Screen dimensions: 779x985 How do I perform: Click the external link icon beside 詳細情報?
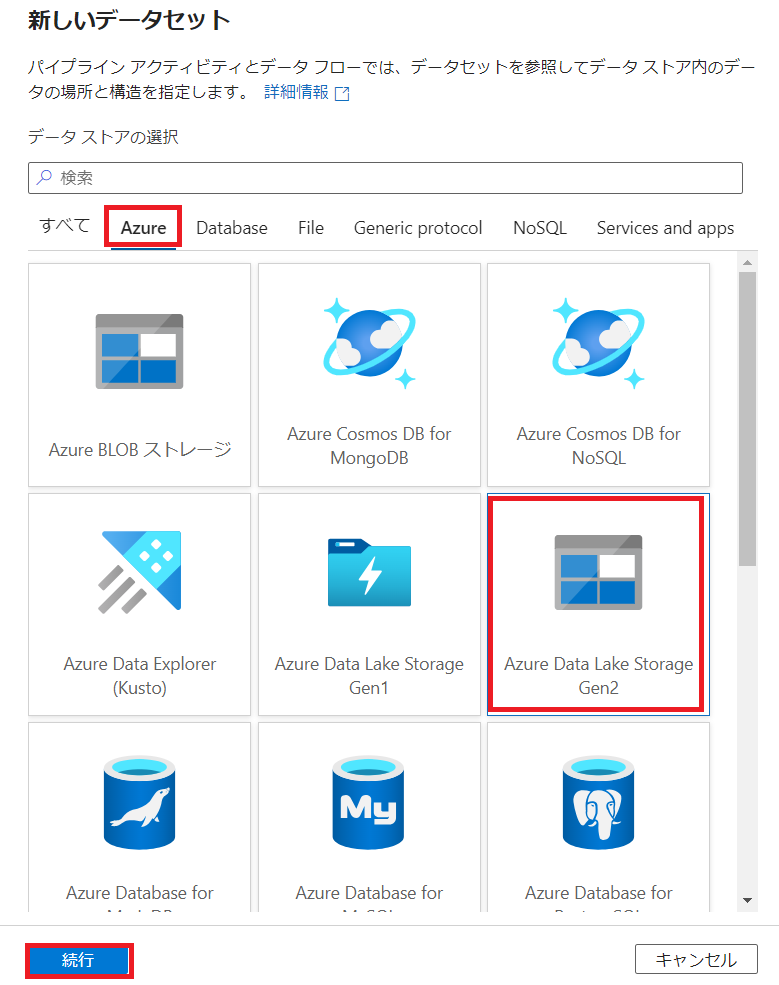point(342,94)
